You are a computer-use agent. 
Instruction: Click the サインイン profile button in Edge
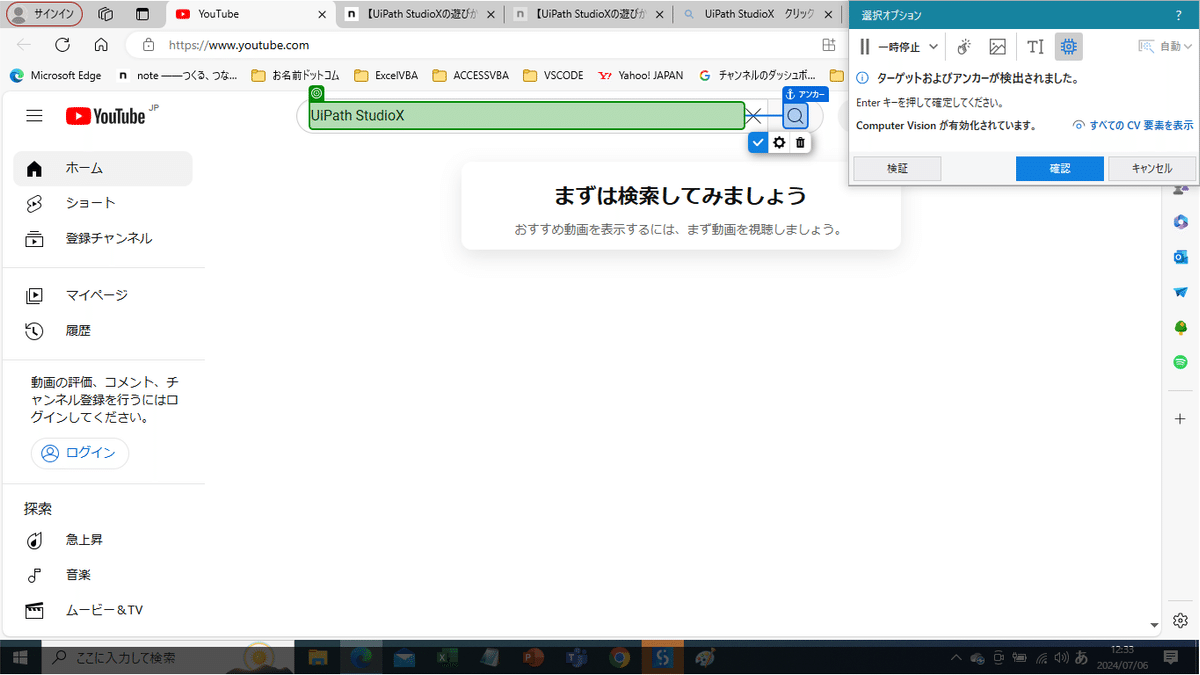(45, 15)
